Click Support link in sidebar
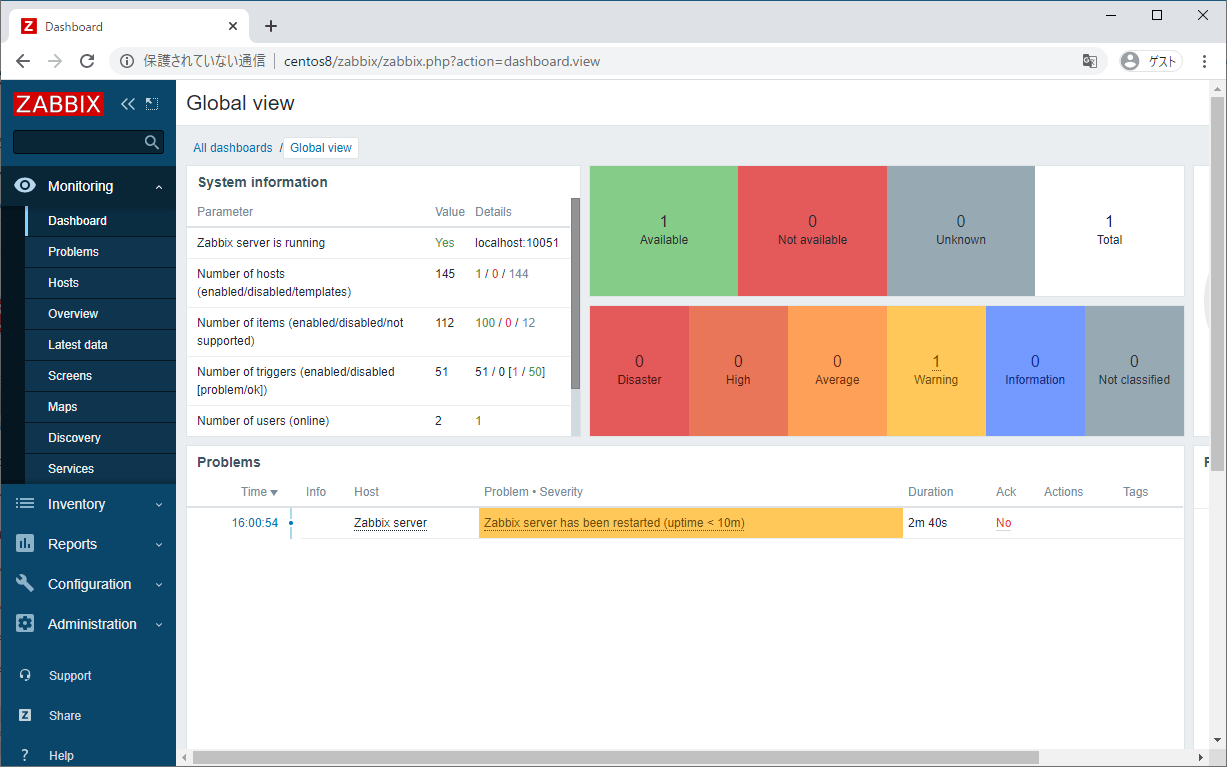Image resolution: width=1227 pixels, height=767 pixels. [70, 676]
